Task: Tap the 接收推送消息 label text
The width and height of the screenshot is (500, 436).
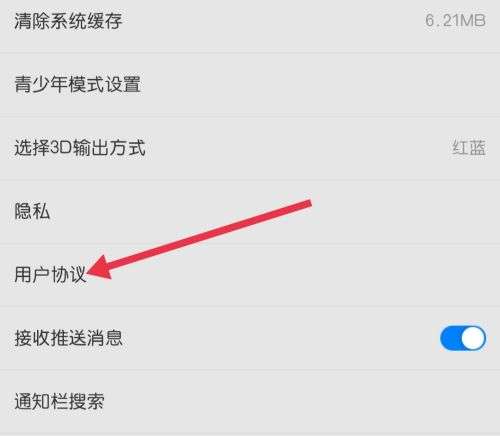Action: click(68, 338)
